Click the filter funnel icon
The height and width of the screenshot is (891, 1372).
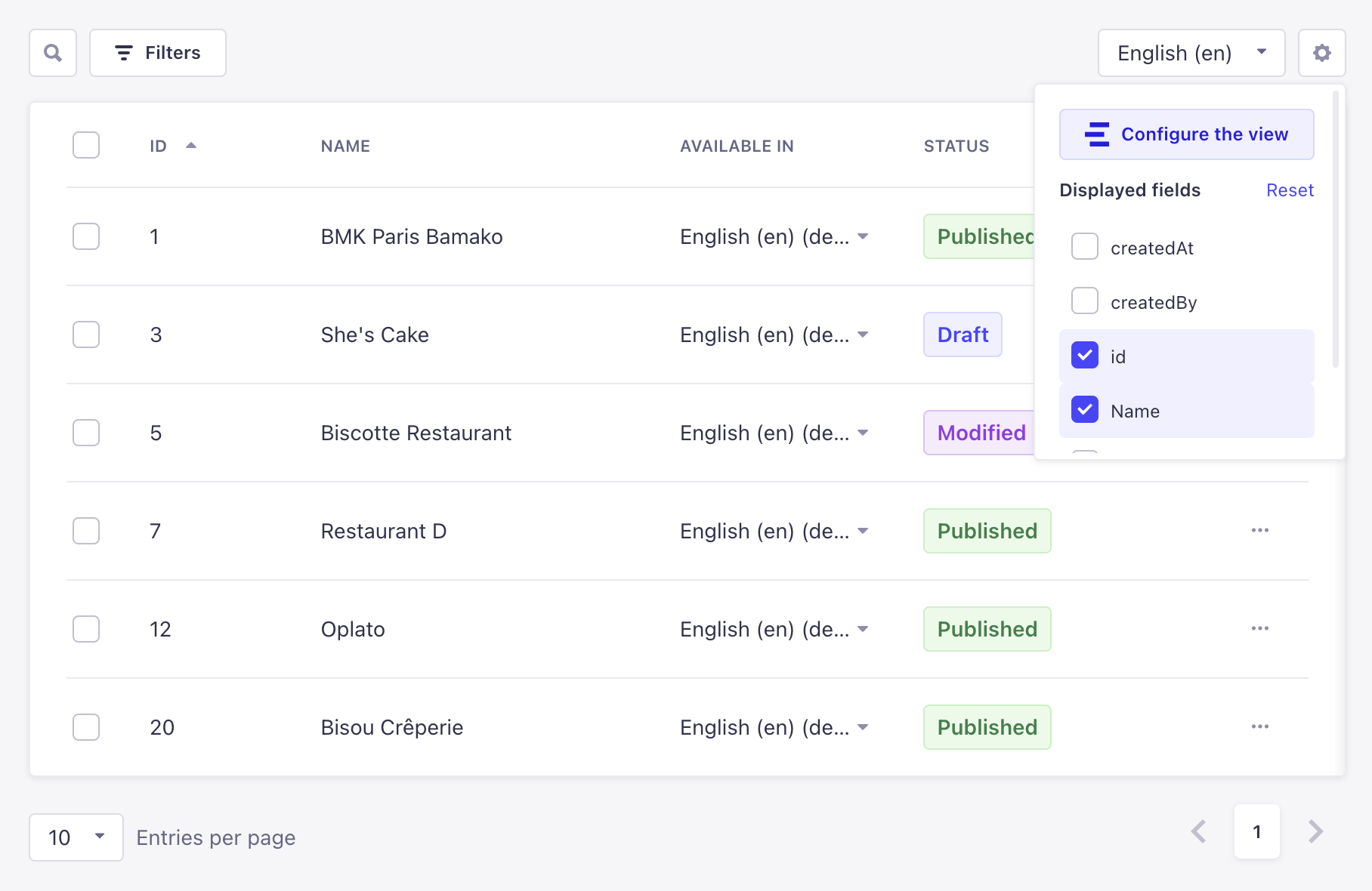(x=125, y=53)
